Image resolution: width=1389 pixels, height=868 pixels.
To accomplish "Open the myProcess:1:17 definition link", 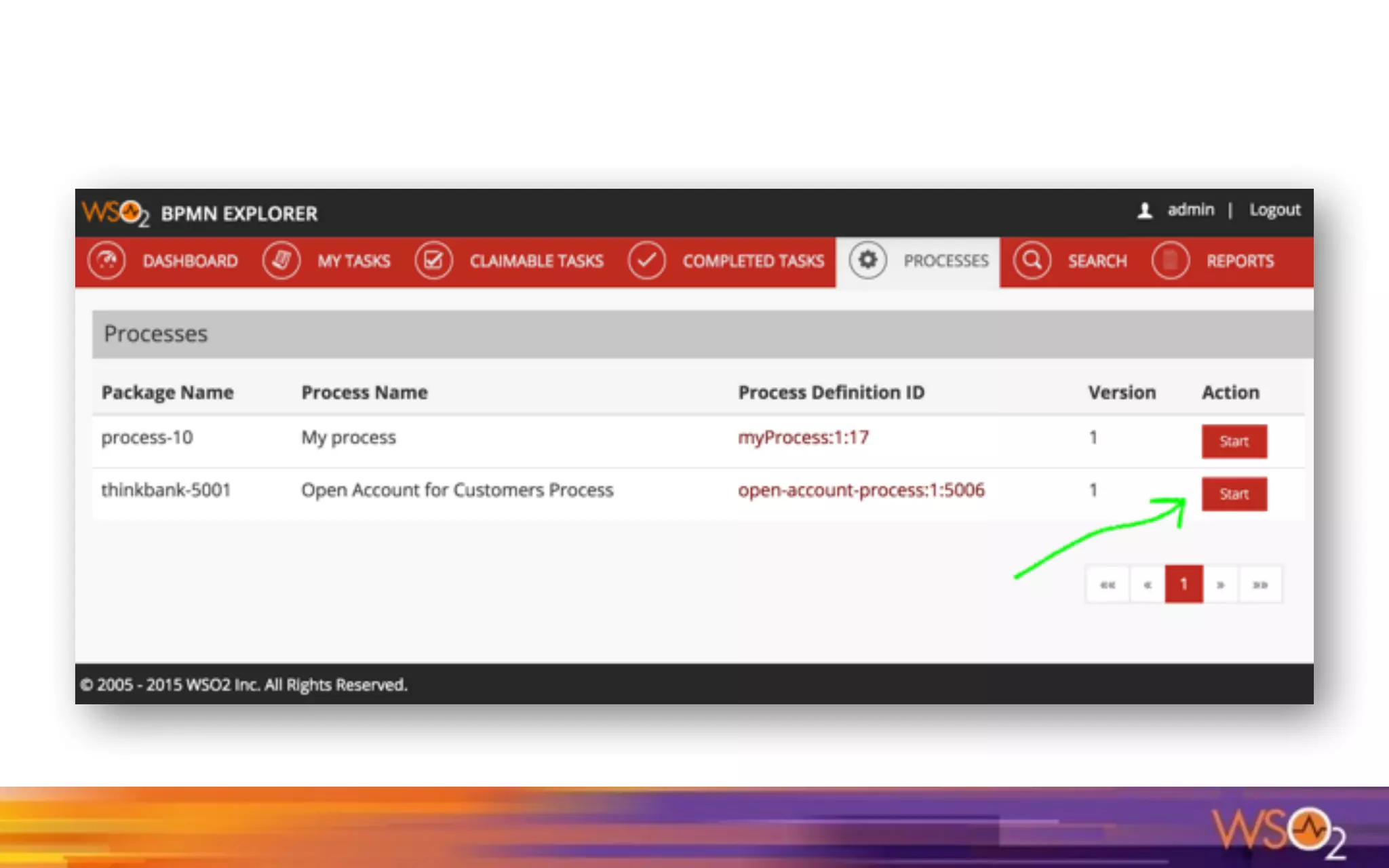I will click(x=803, y=437).
